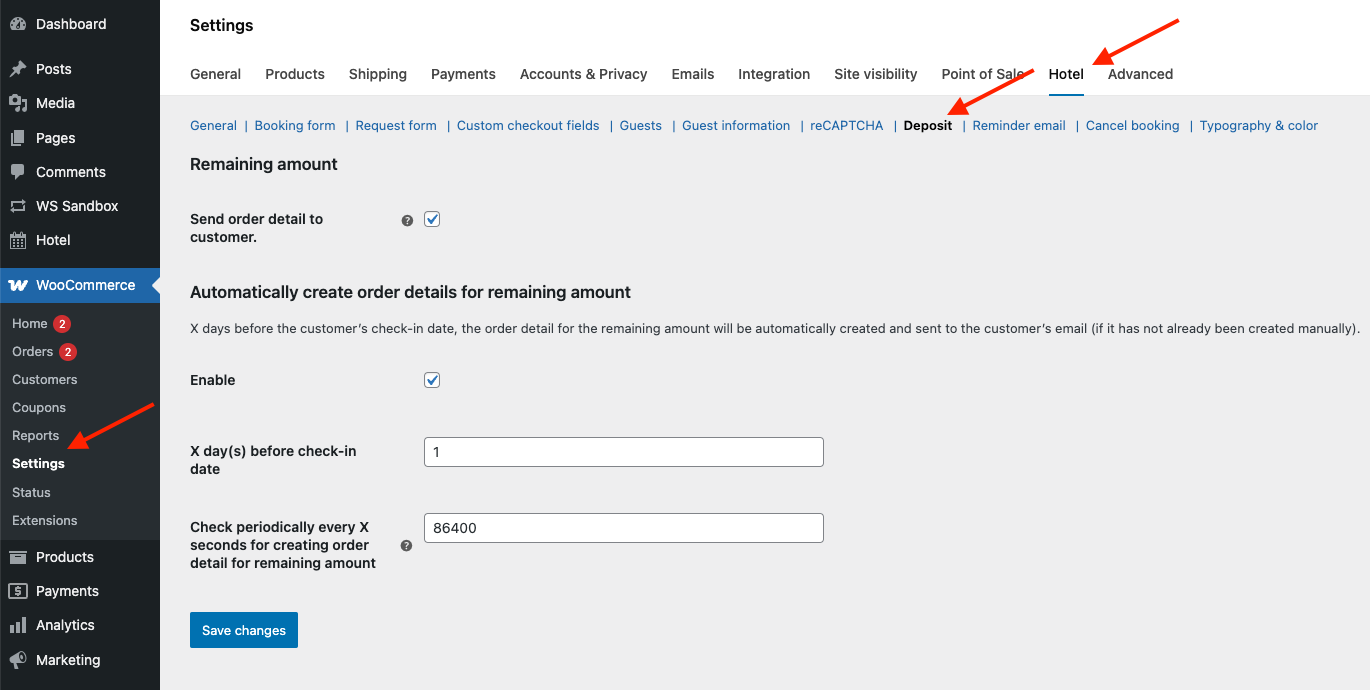
Task: Click the Comments speech bubble icon
Action: pyautogui.click(x=18, y=172)
